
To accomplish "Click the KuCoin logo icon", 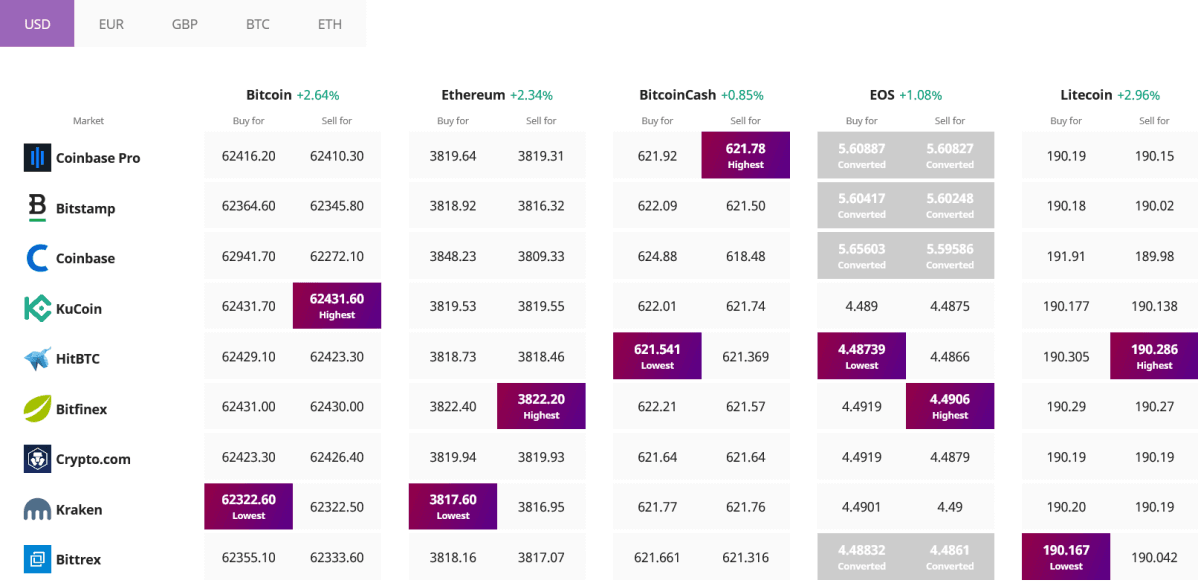I will click(37, 308).
